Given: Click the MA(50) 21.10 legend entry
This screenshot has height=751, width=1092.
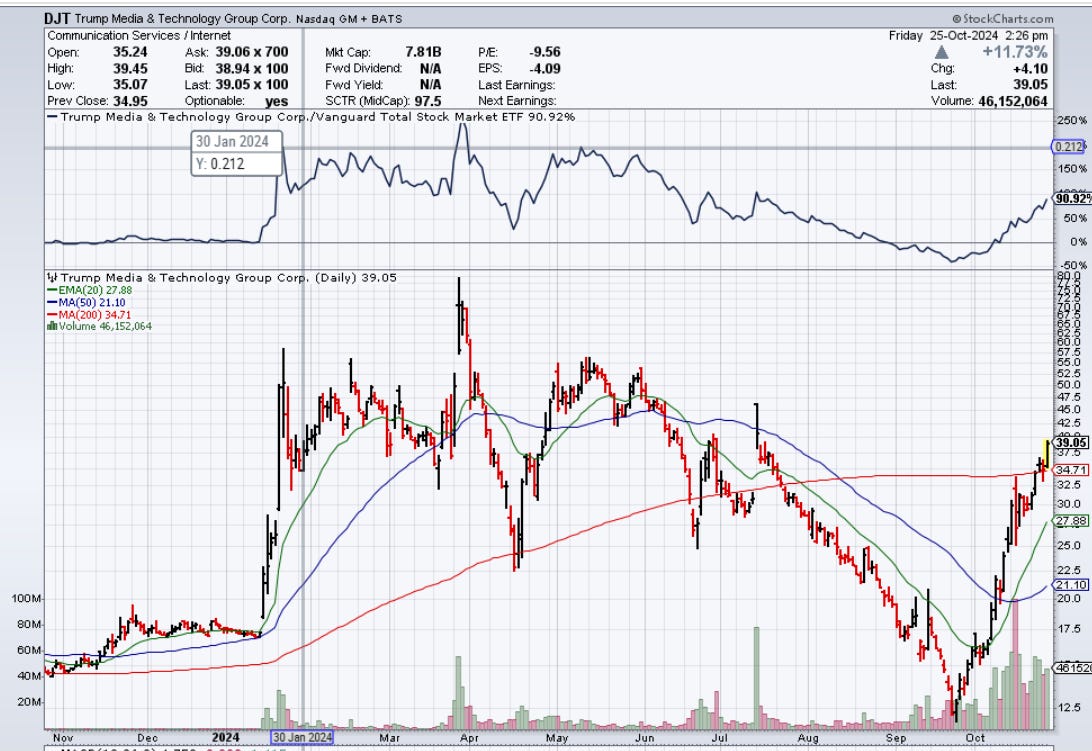Looking at the screenshot, I should [x=86, y=302].
